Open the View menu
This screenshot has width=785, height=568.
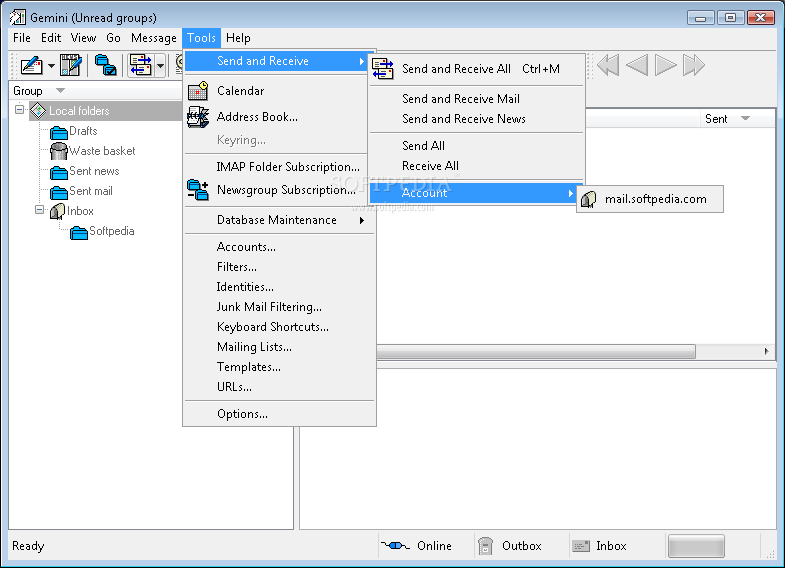(83, 38)
